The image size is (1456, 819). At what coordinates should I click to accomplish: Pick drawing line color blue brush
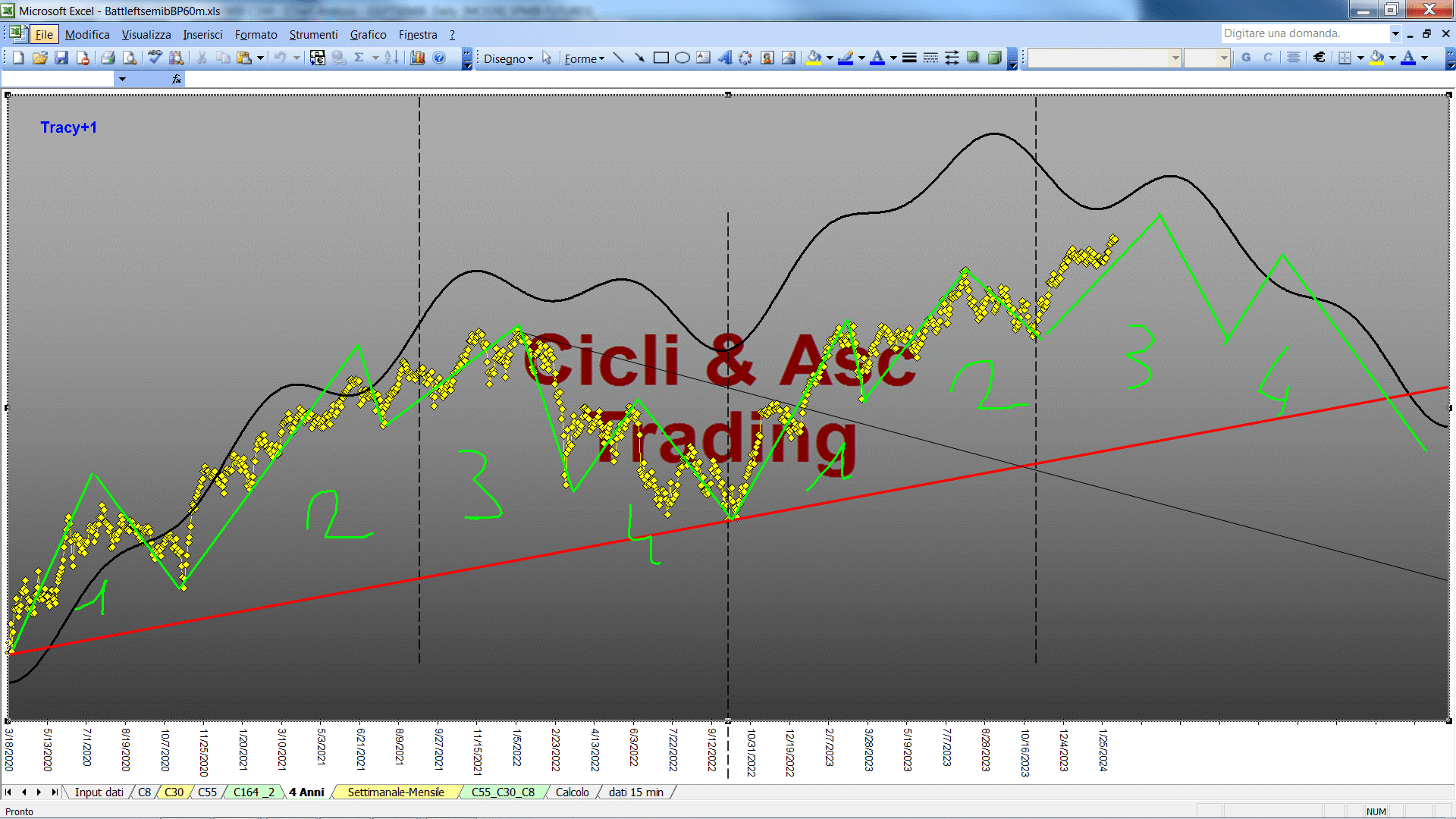click(846, 58)
